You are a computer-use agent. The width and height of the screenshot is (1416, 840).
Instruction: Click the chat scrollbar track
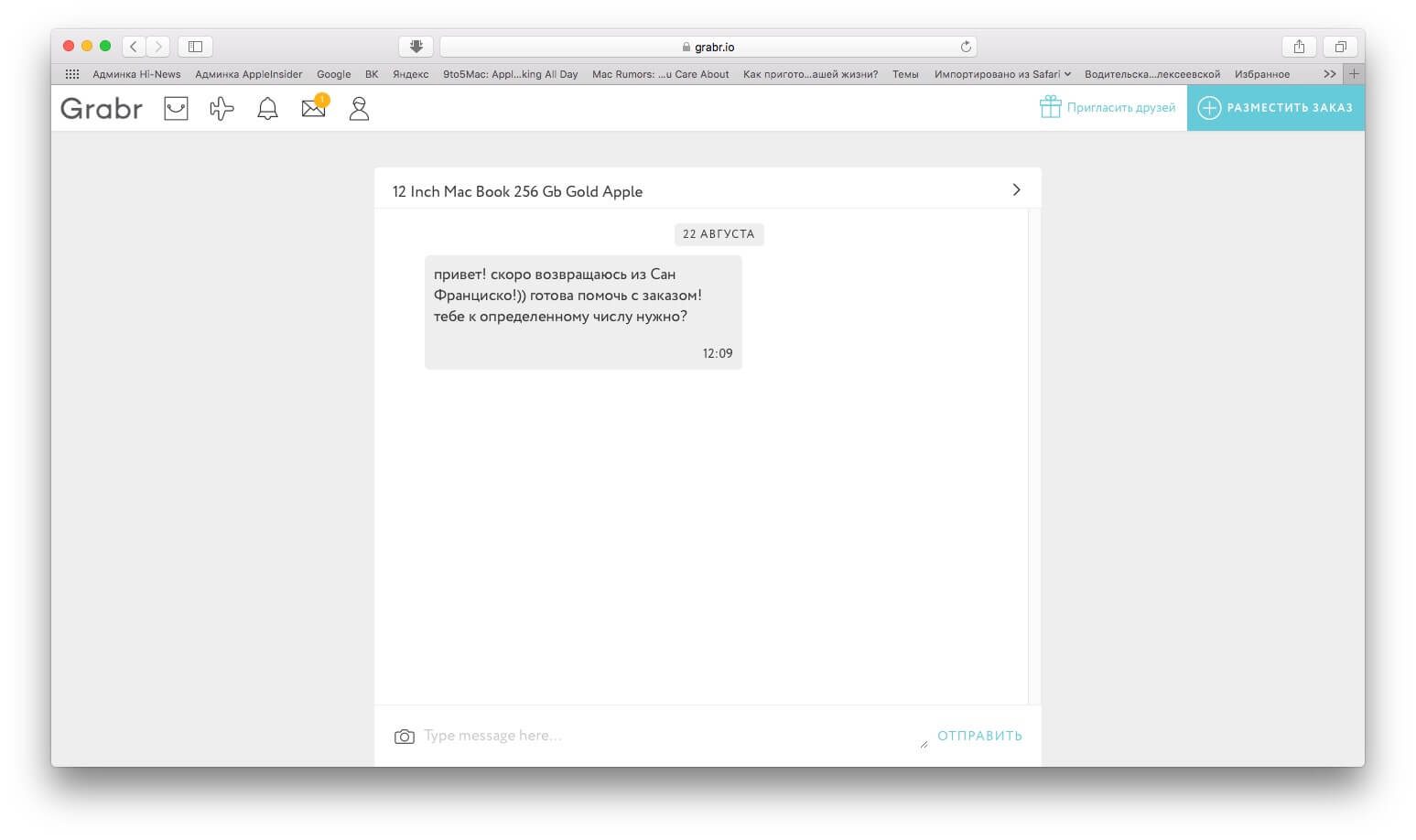coord(1034,456)
